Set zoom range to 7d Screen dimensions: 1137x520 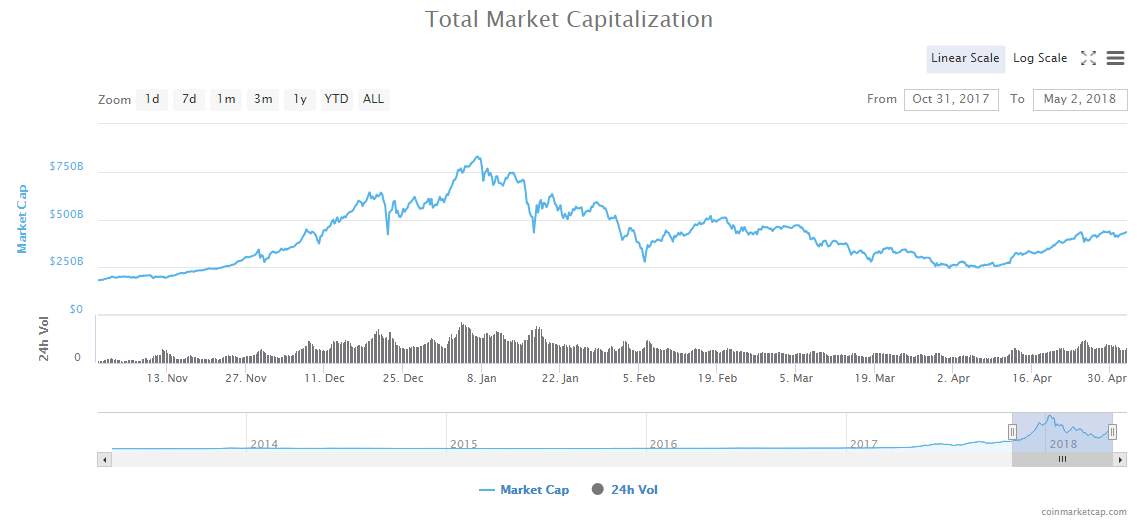(x=189, y=99)
